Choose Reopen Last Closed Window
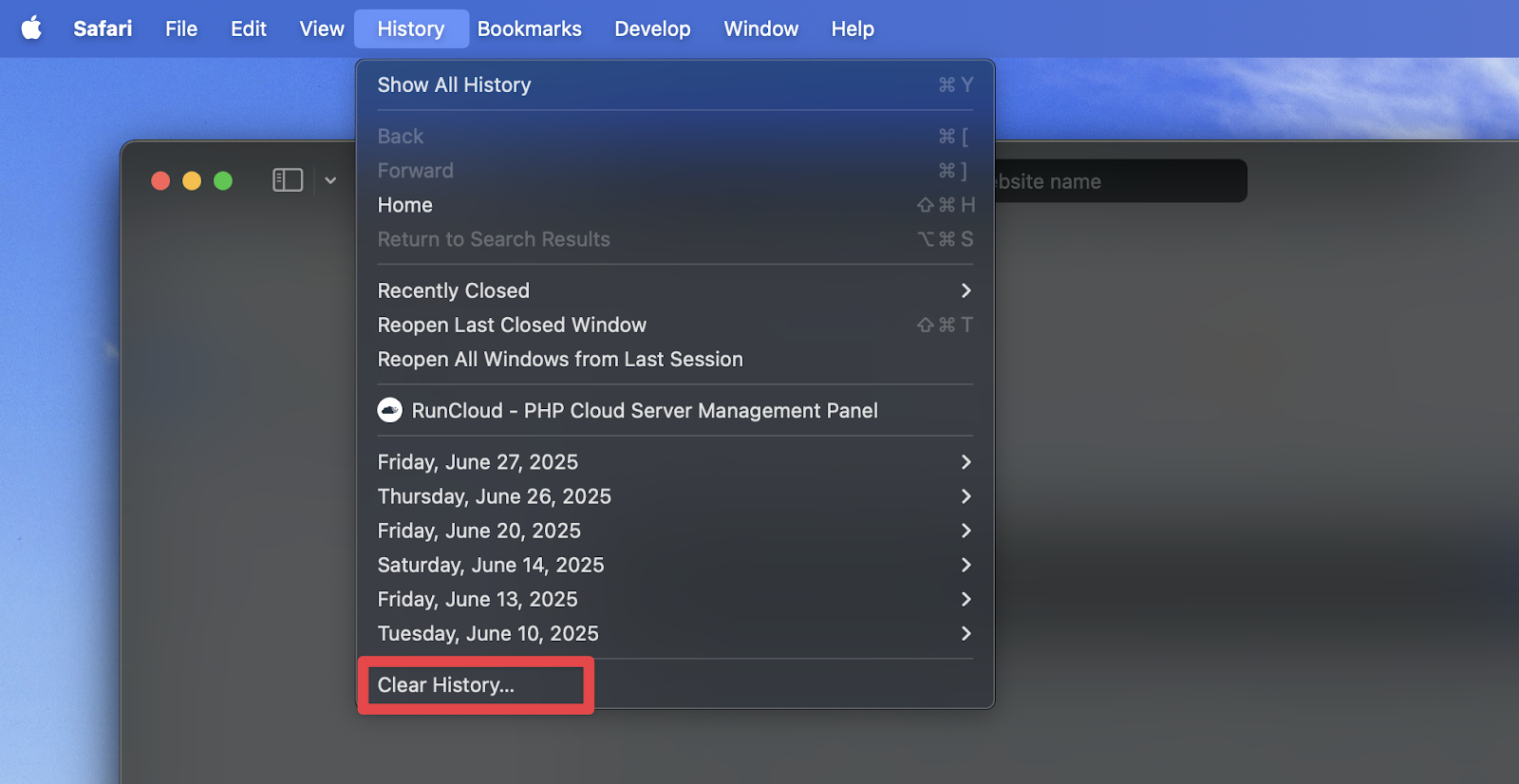Screen dimensions: 1519x784 [x=512, y=326]
